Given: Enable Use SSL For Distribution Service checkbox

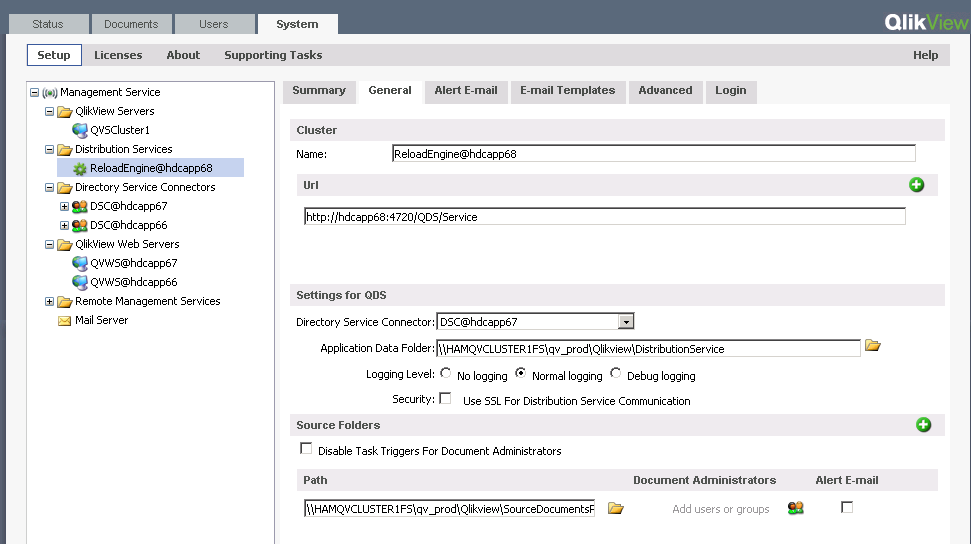Looking at the screenshot, I should pyautogui.click(x=446, y=399).
